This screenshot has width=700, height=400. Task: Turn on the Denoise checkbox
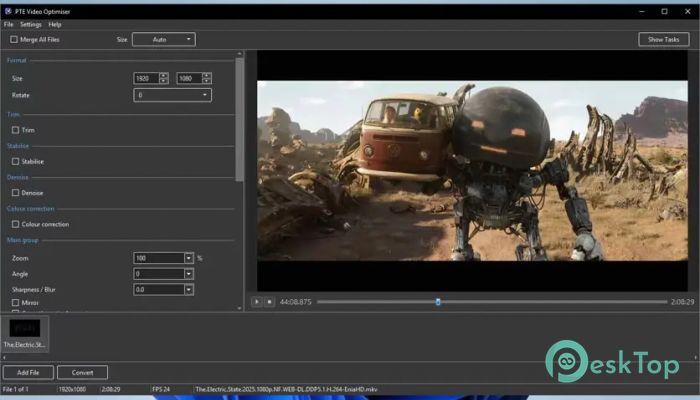pyautogui.click(x=16, y=193)
